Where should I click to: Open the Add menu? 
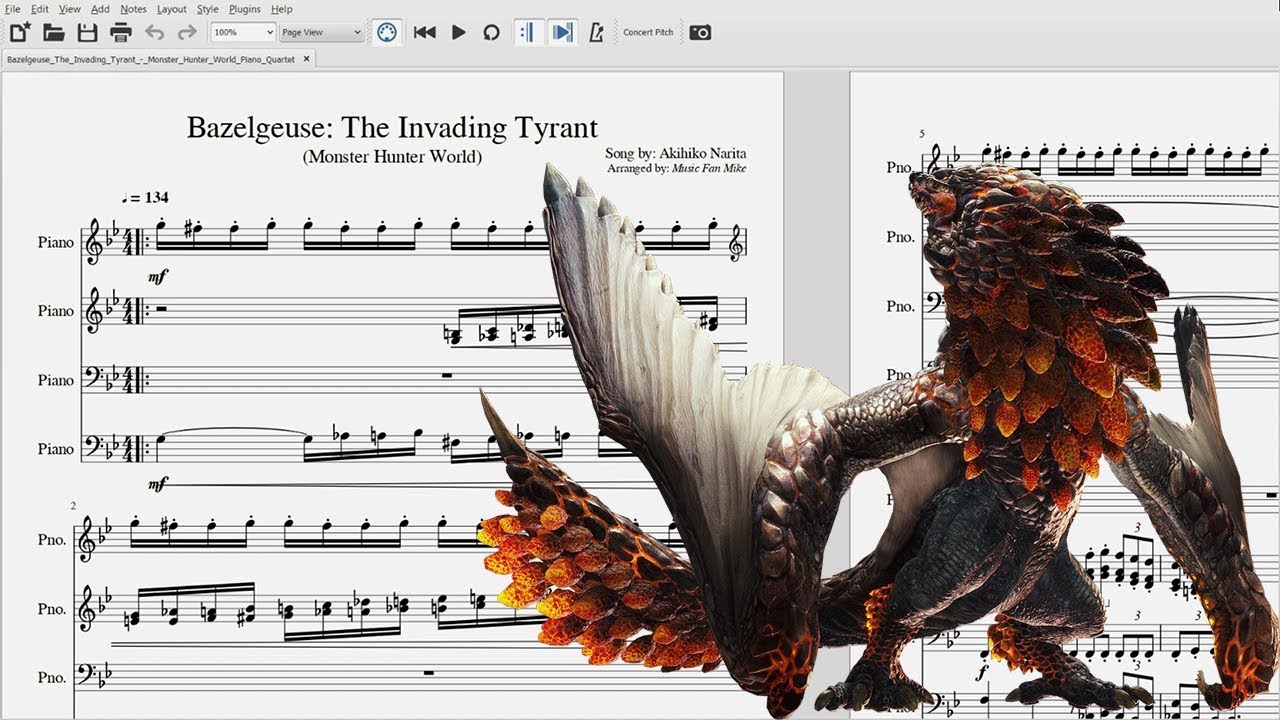tap(100, 9)
